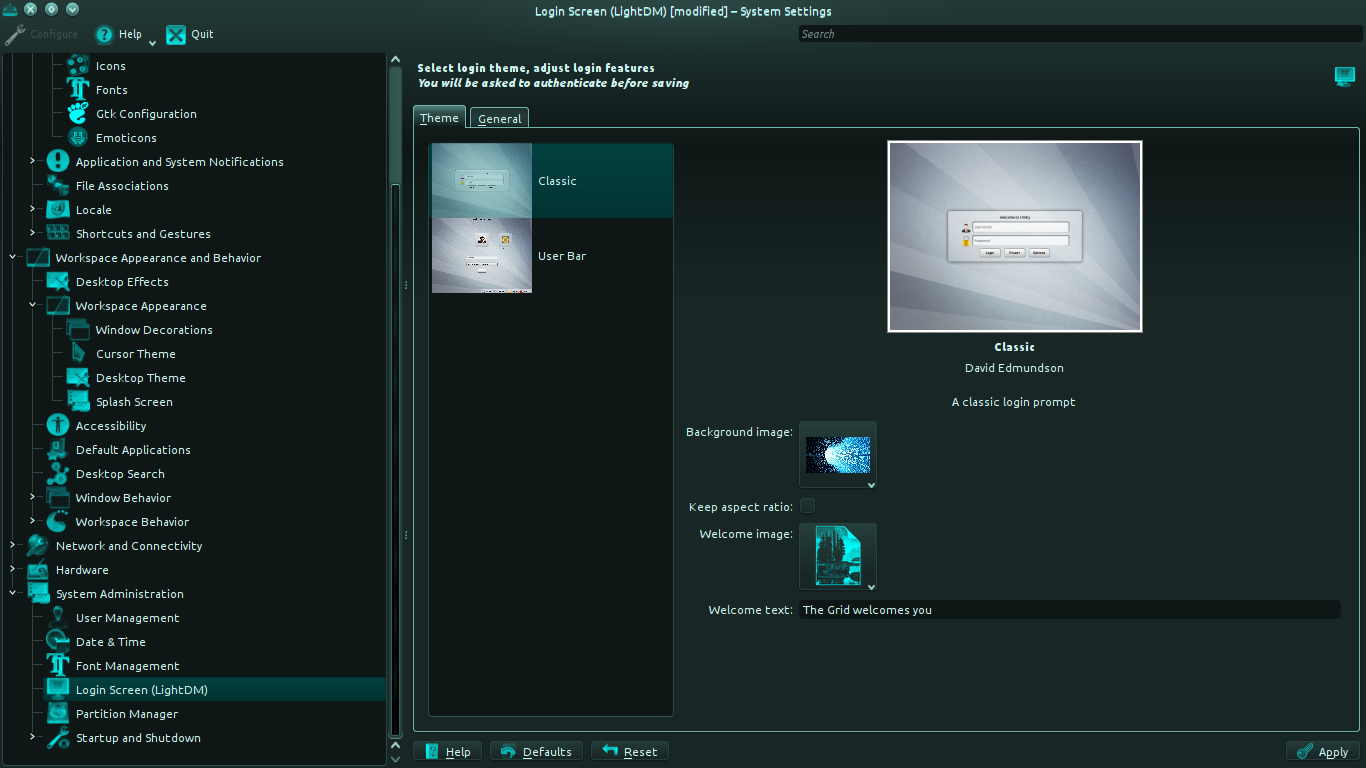Click the Desktop Theme icon
Screen dimensions: 1366x768
(x=78, y=378)
